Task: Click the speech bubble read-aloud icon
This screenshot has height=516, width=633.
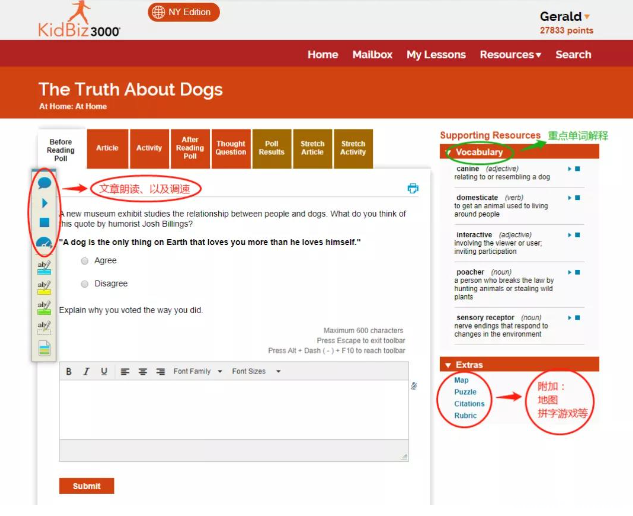Action: [44, 183]
